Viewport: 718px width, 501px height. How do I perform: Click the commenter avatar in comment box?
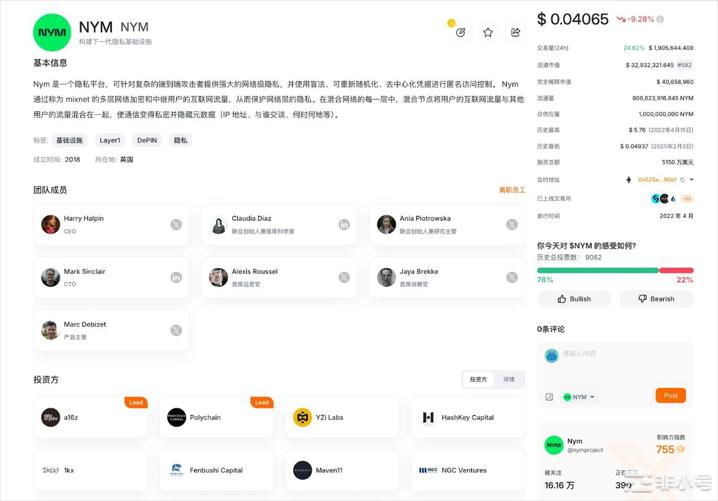tap(552, 355)
